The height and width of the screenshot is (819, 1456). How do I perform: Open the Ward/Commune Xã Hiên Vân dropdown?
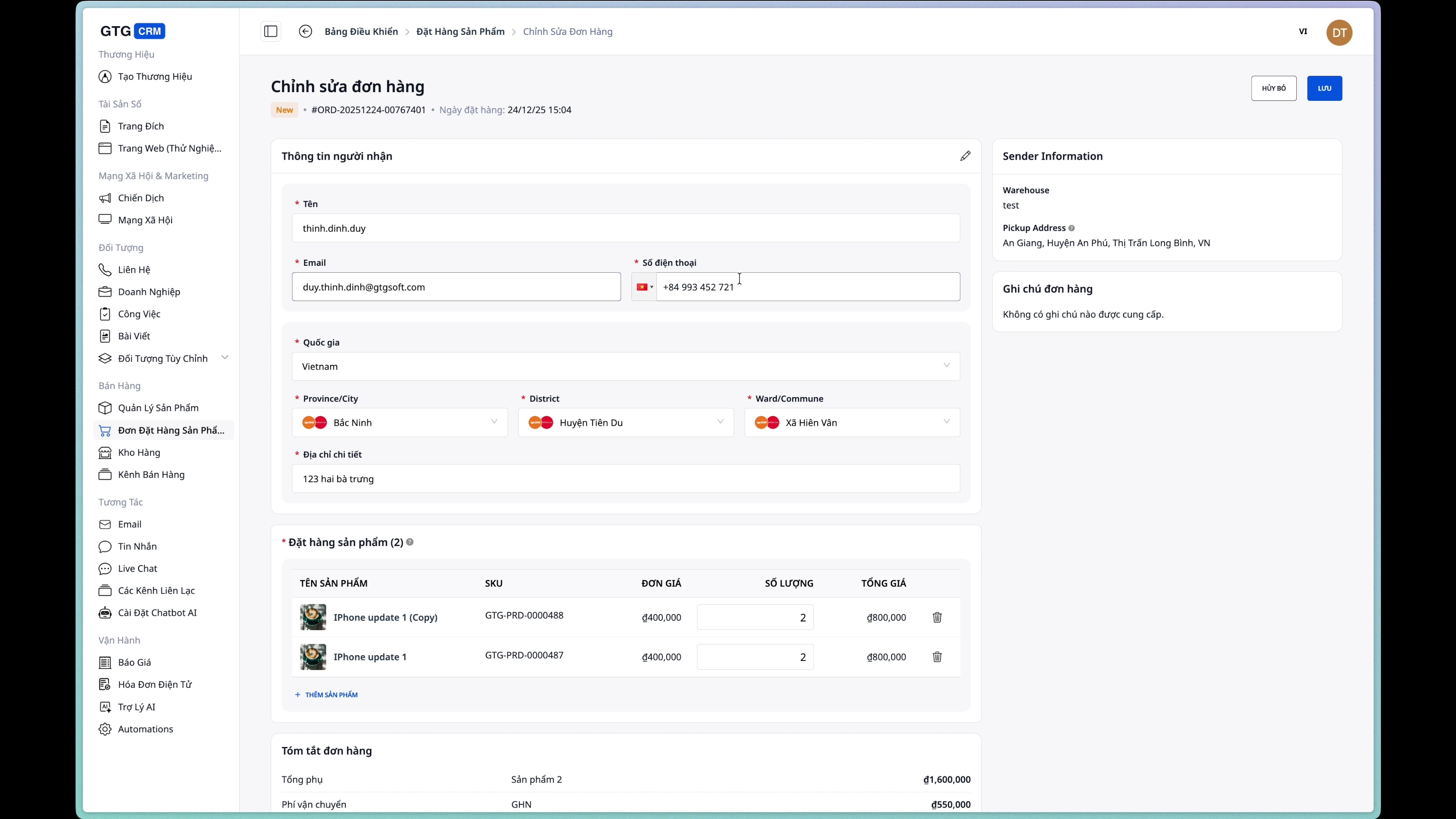click(852, 422)
